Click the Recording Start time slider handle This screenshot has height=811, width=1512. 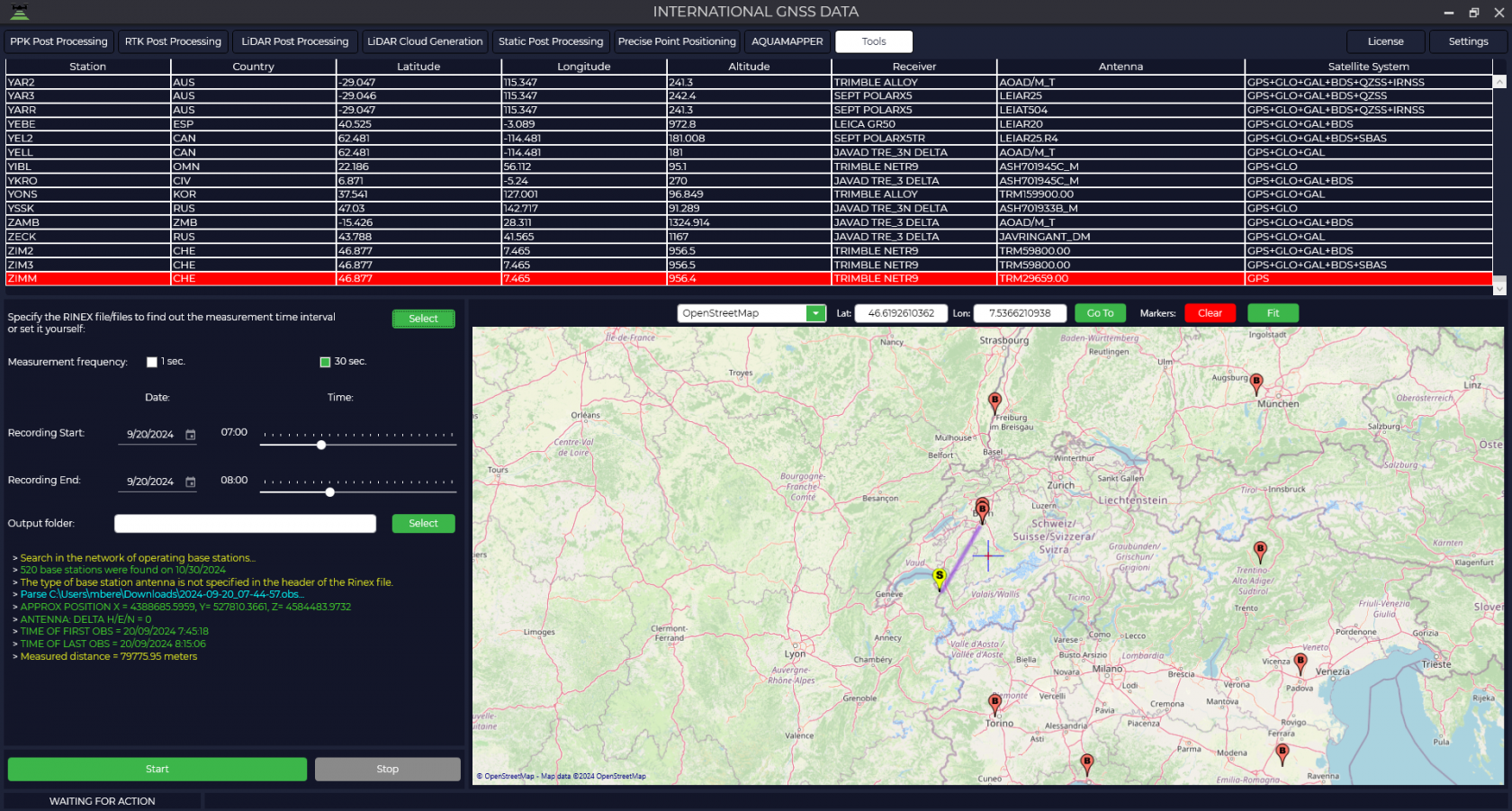coord(321,445)
